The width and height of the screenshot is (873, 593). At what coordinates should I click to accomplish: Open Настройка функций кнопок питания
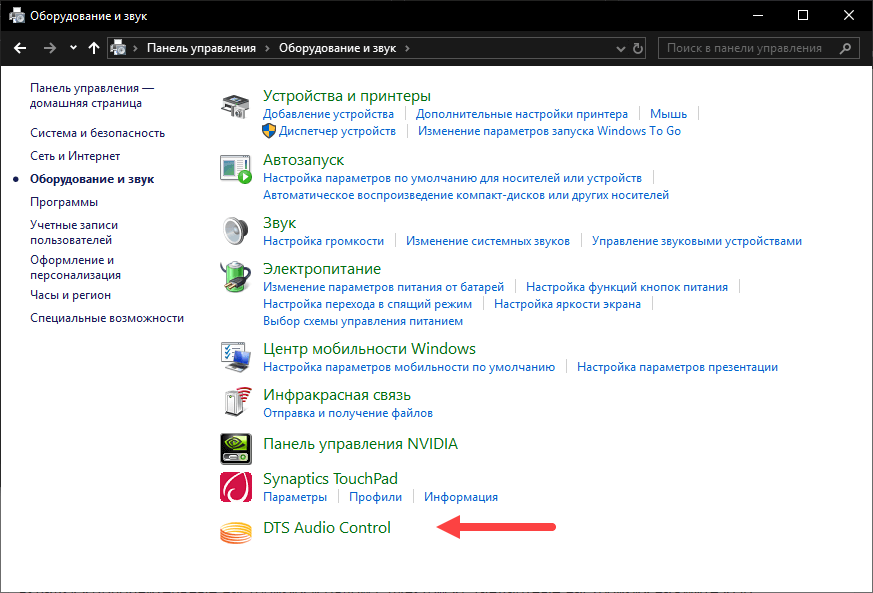(x=627, y=287)
